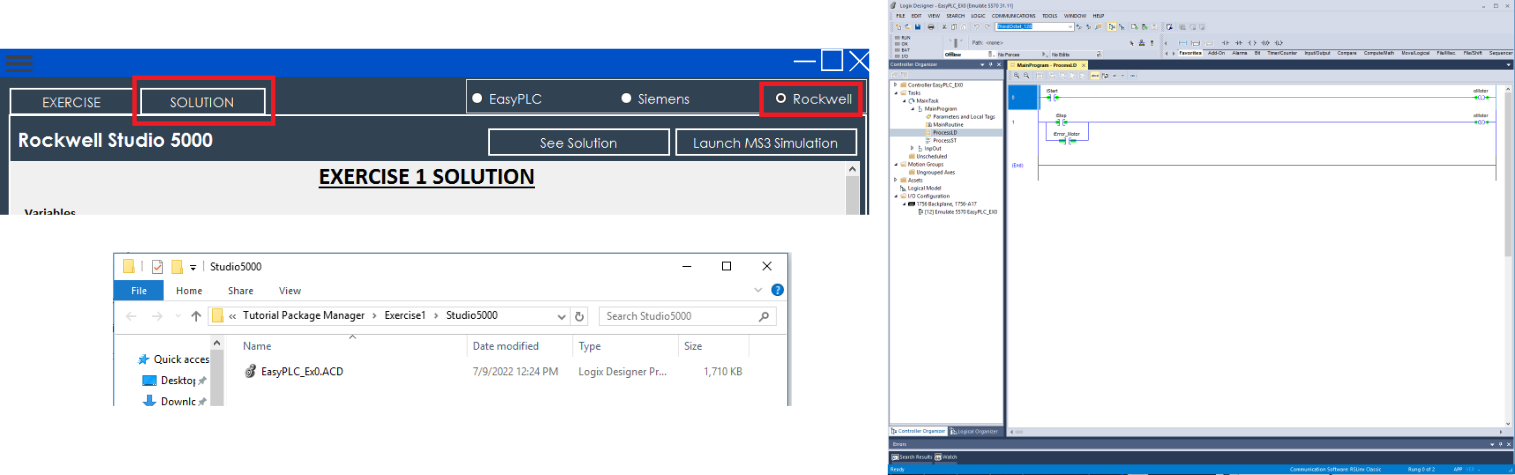Image resolution: width=1515 pixels, height=475 pixels.
Task: Insert an output energize coil instruction
Action: [x=1252, y=43]
